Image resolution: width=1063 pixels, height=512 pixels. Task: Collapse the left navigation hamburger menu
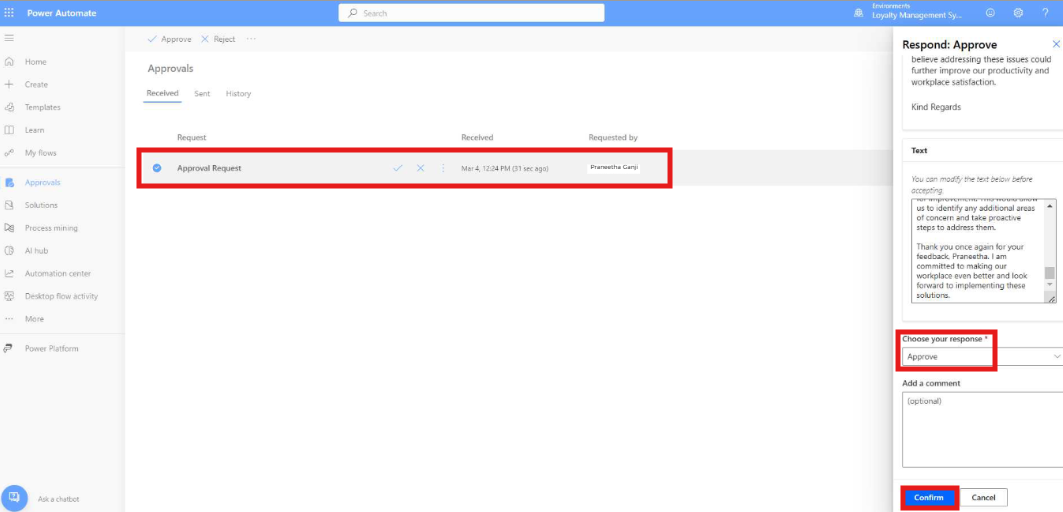(x=9, y=38)
